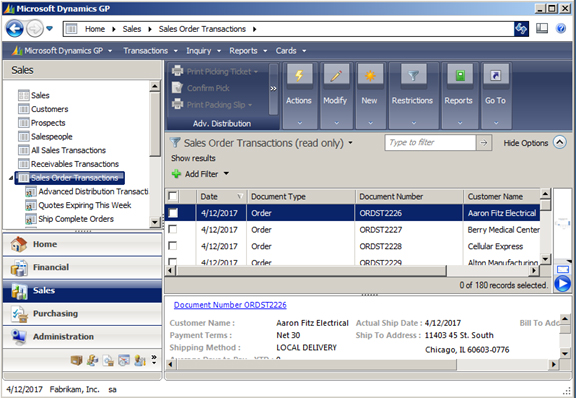Click the Customers list icon in the tree
This screenshot has width=576, height=398.
[24, 109]
